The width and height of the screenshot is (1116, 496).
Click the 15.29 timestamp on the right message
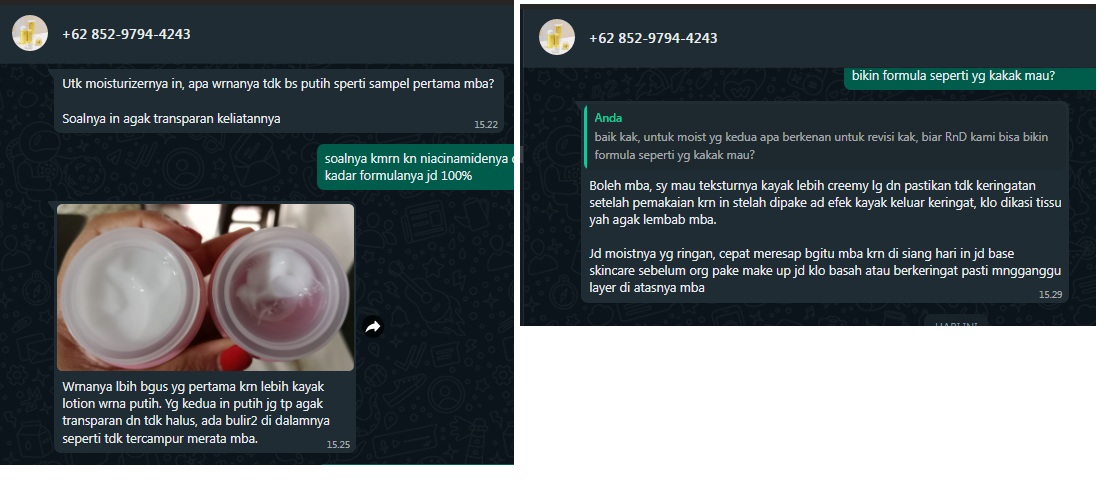pyautogui.click(x=1051, y=294)
